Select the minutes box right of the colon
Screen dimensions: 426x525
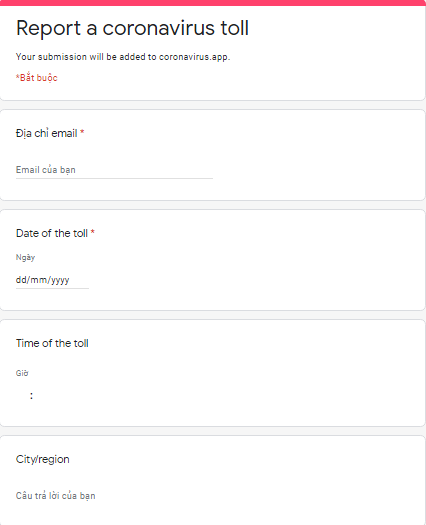(40, 396)
